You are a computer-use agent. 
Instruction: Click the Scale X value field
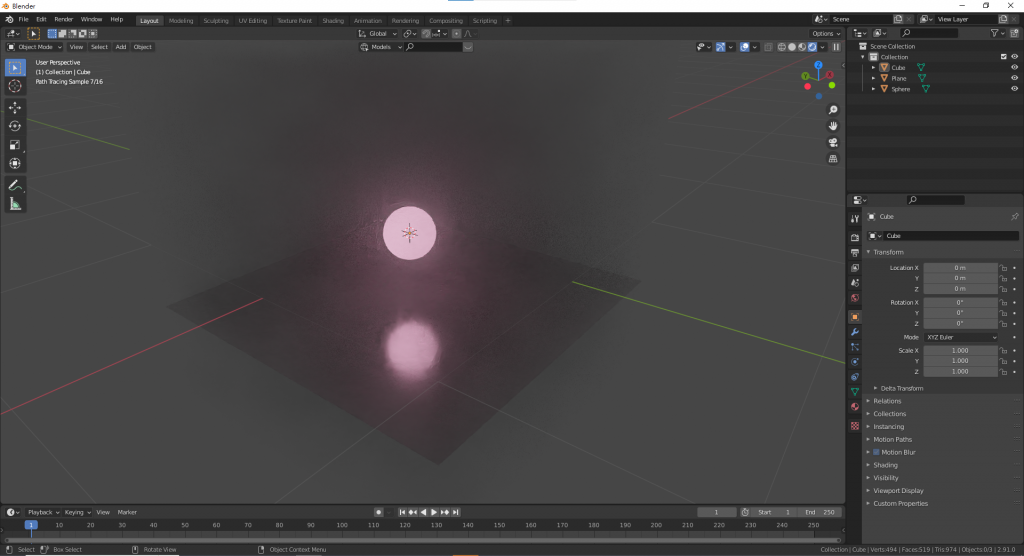pos(960,350)
